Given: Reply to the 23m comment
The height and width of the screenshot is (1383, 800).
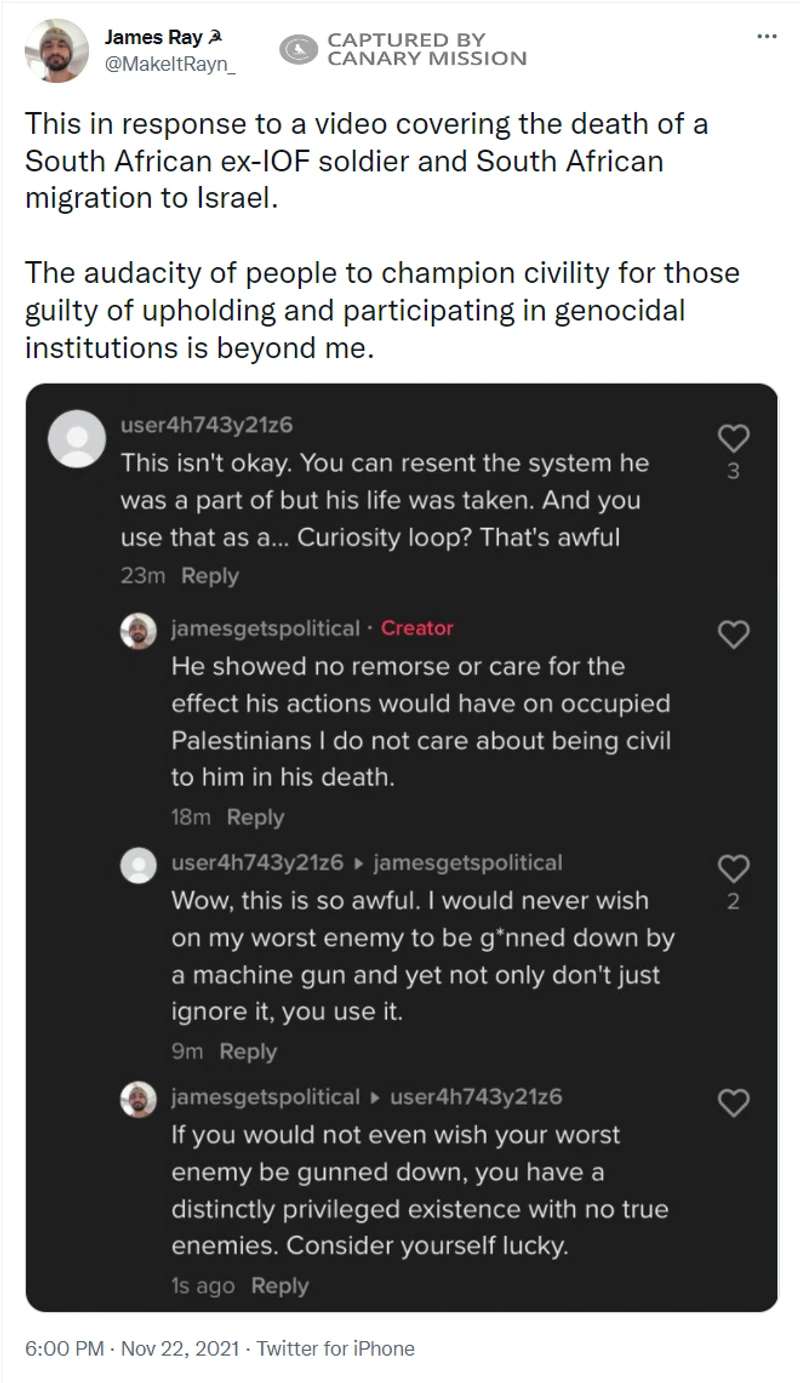Looking at the screenshot, I should 210,576.
